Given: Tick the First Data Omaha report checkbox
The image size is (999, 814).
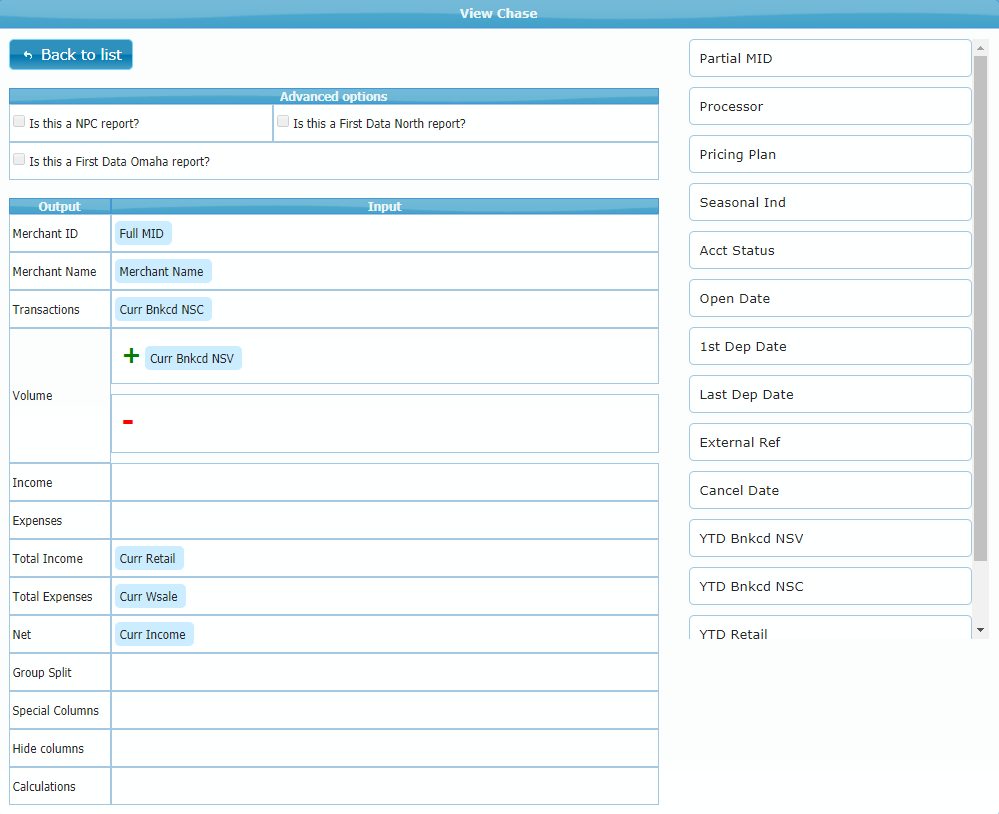Looking at the screenshot, I should pyautogui.click(x=19, y=159).
